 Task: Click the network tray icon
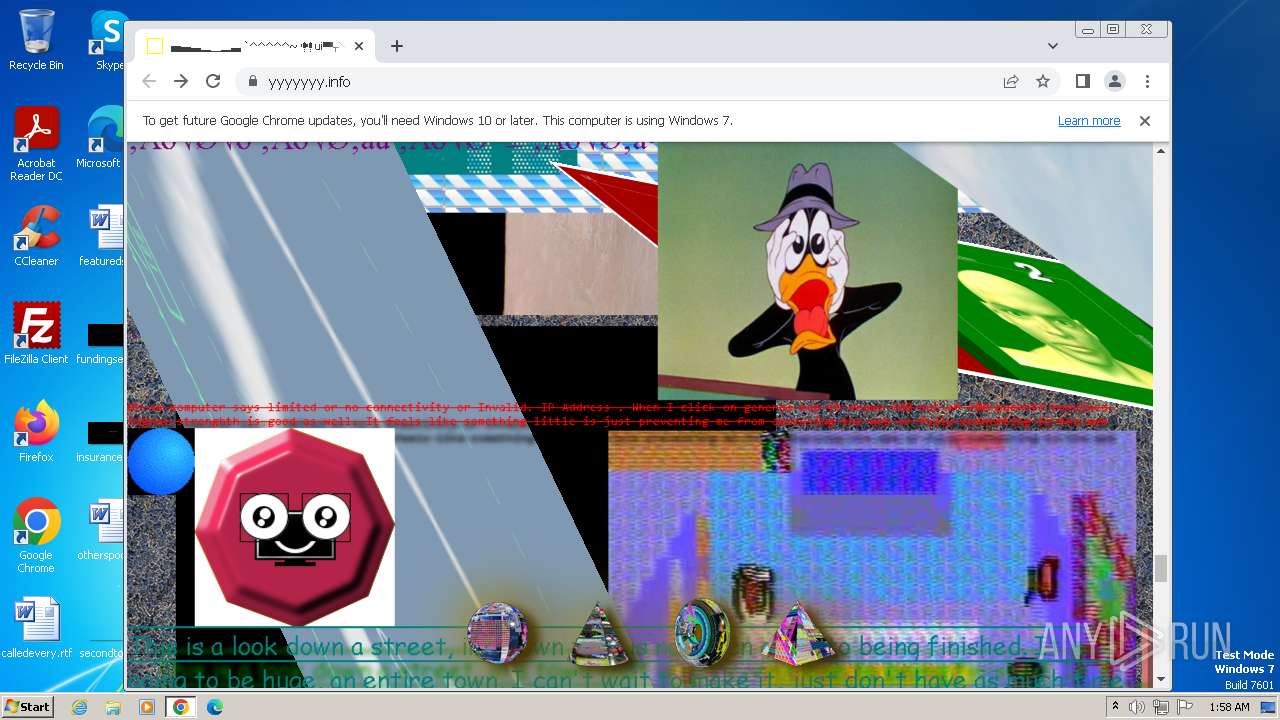pos(1160,707)
